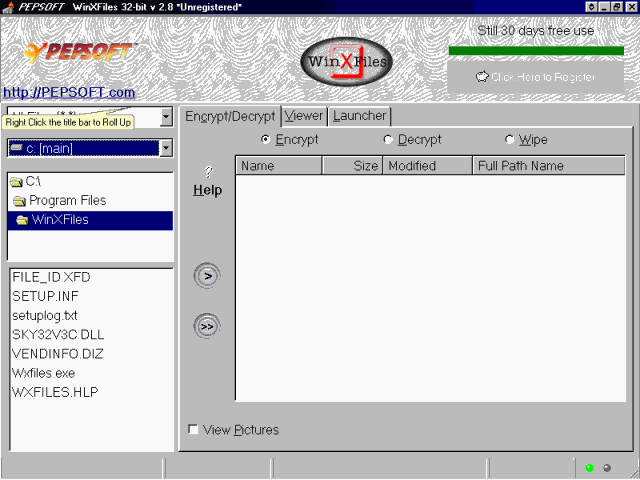Select the Decrypt radio option
Viewport: 640px width, 480px height.
point(388,140)
